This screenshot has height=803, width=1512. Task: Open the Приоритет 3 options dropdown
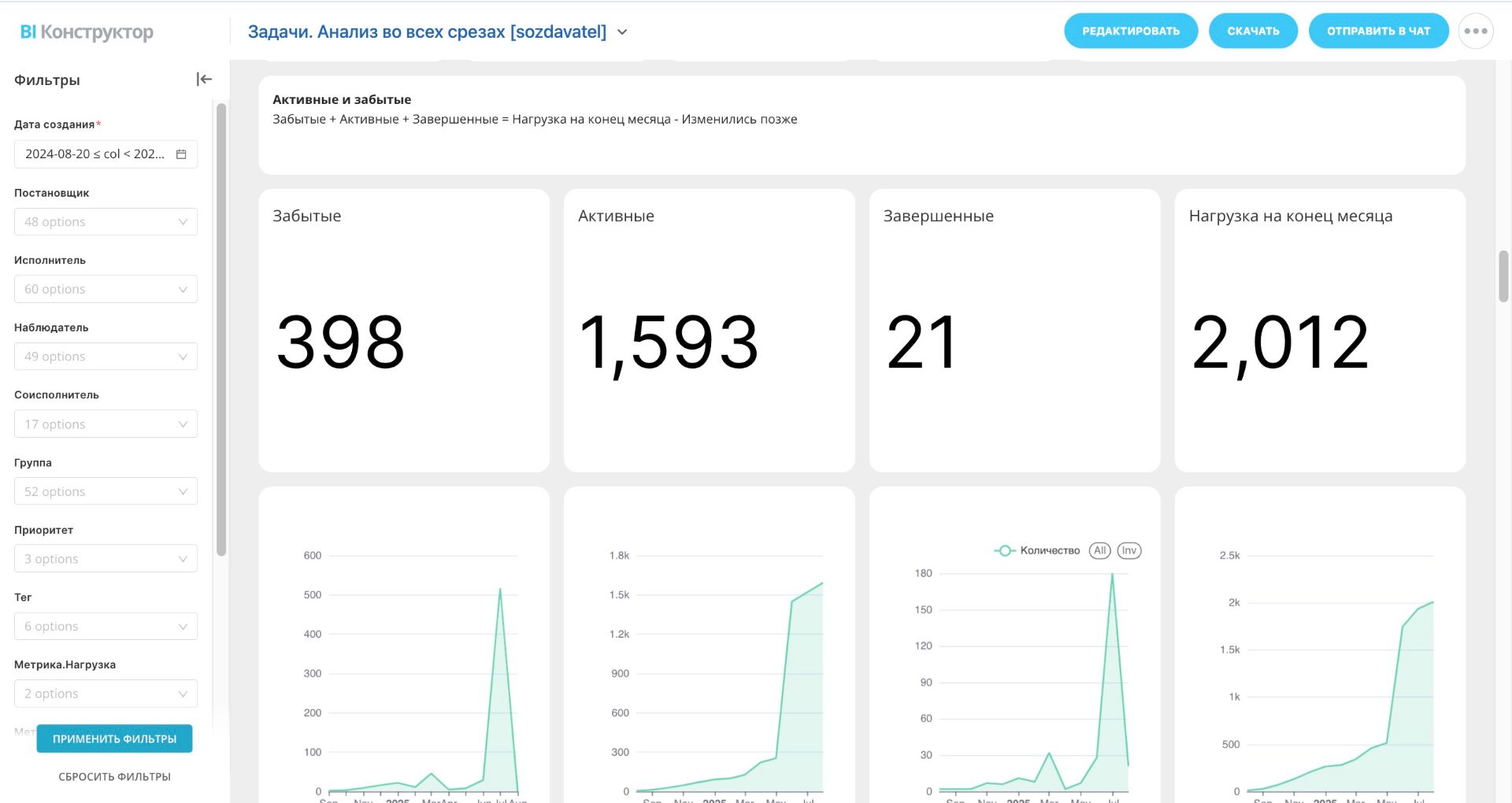pyautogui.click(x=106, y=559)
